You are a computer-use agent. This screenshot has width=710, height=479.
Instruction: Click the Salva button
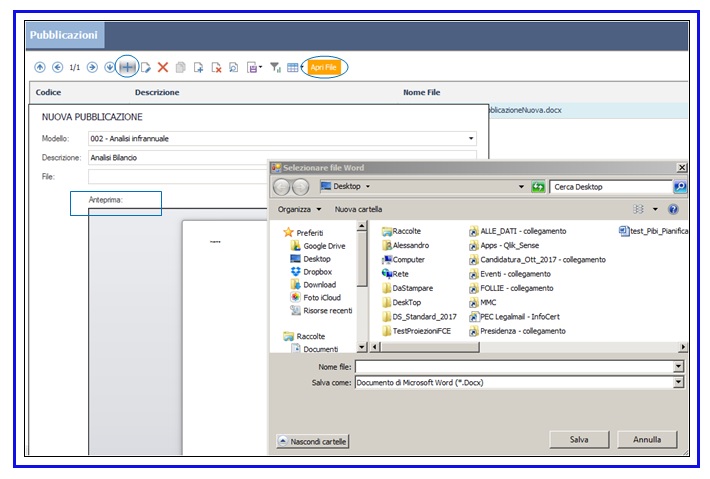point(579,439)
